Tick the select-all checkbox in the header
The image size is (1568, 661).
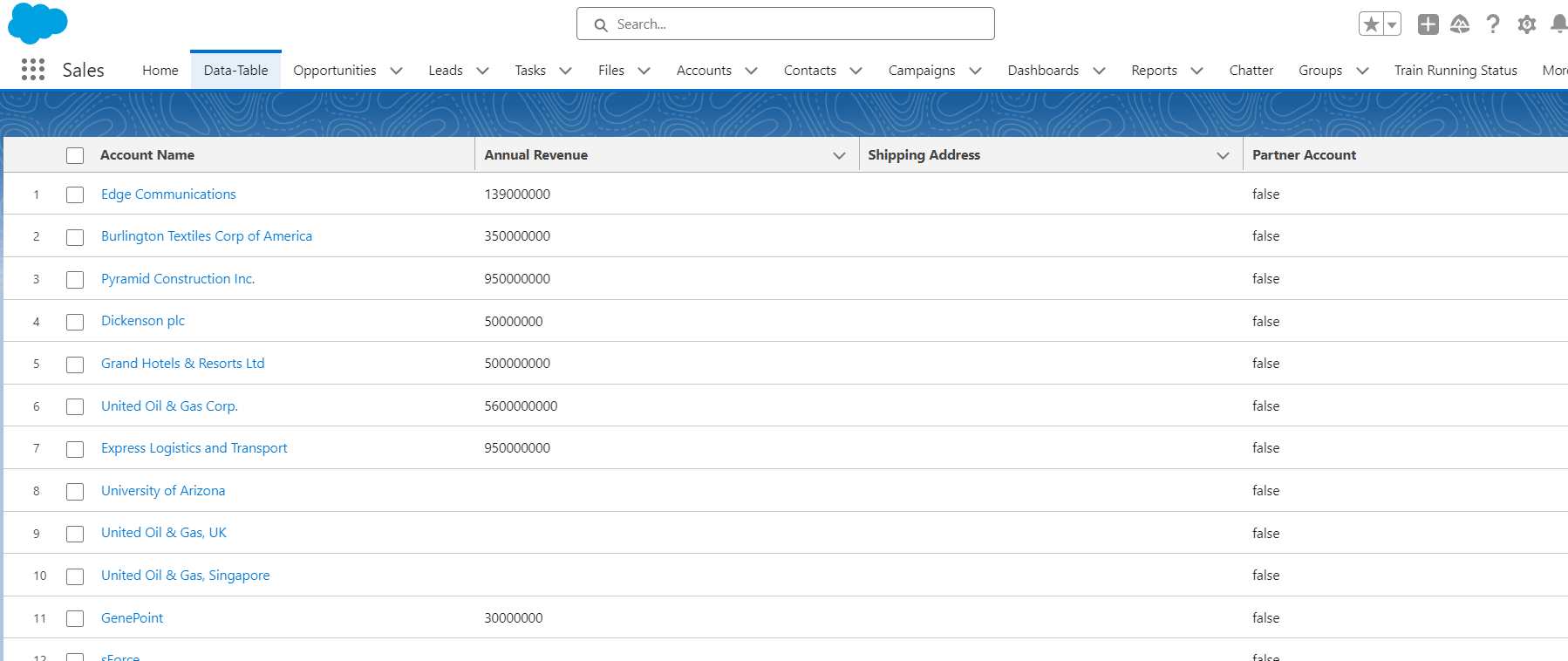point(75,155)
